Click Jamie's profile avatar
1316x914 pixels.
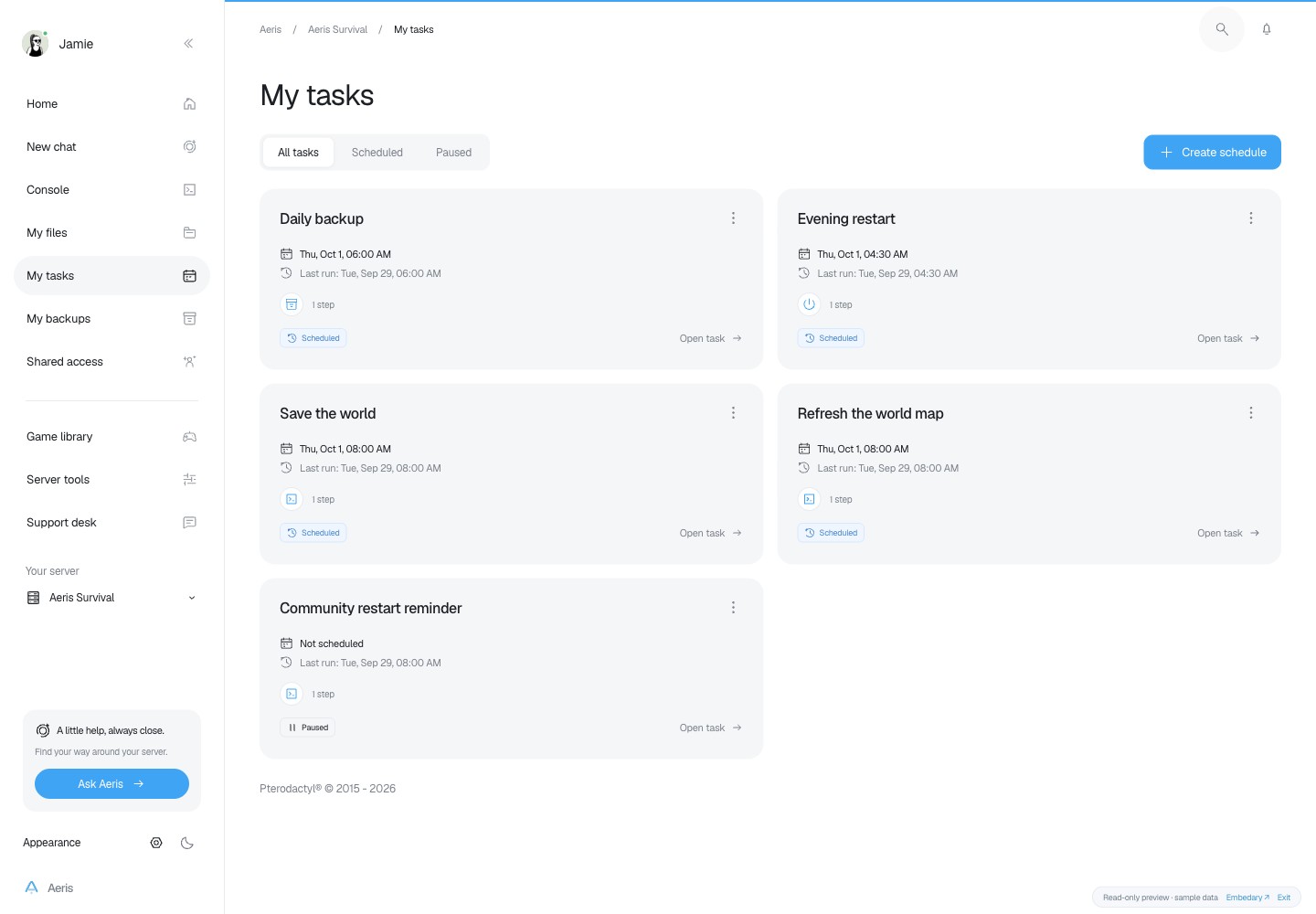tap(35, 44)
